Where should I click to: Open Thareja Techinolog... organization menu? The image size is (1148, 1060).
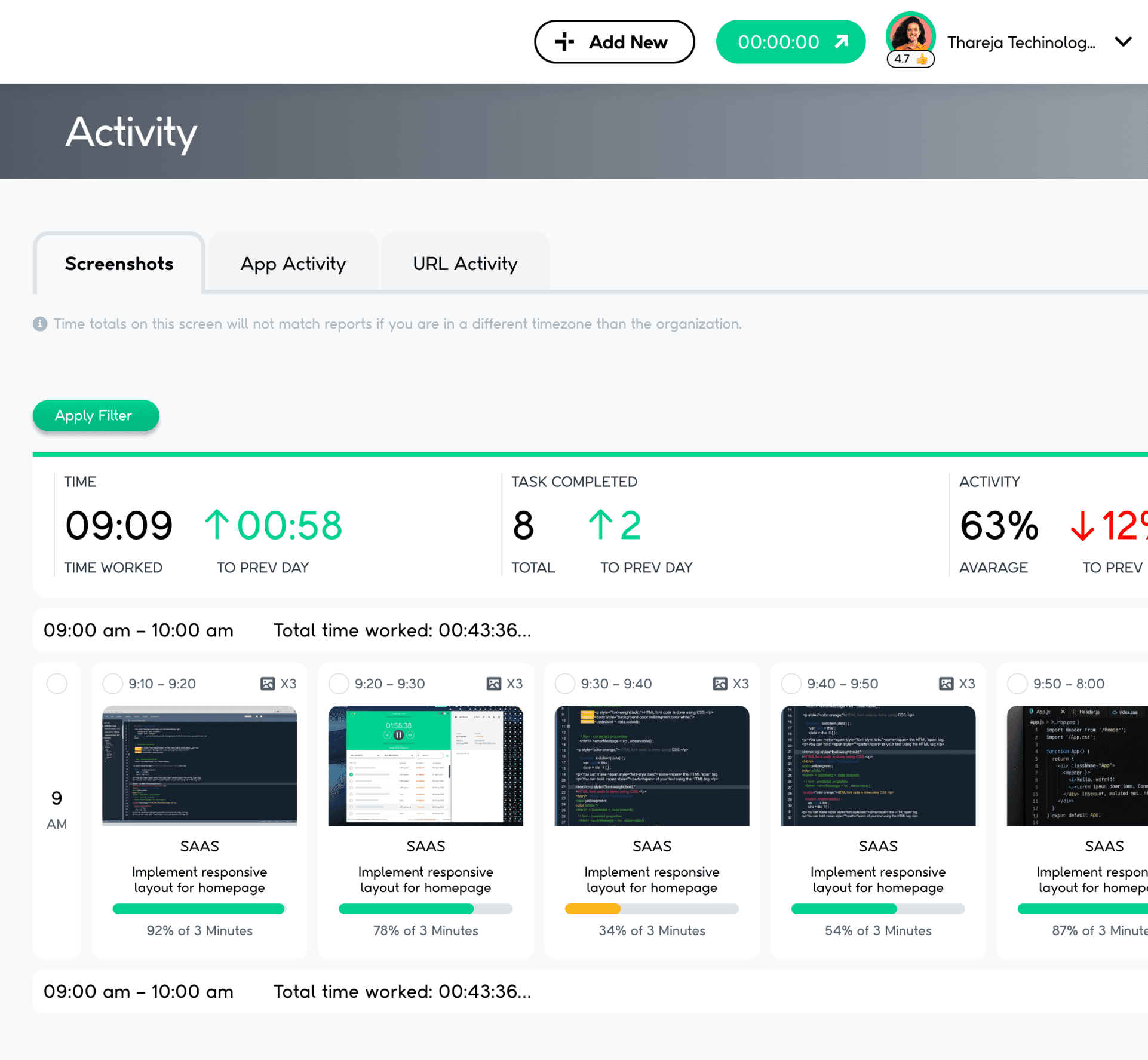coord(1021,42)
